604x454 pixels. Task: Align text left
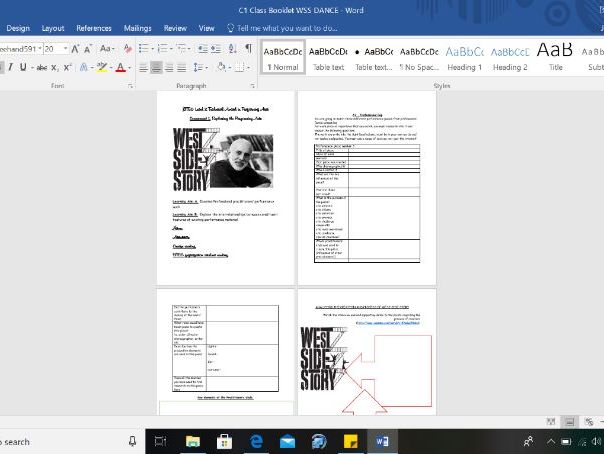point(143,68)
